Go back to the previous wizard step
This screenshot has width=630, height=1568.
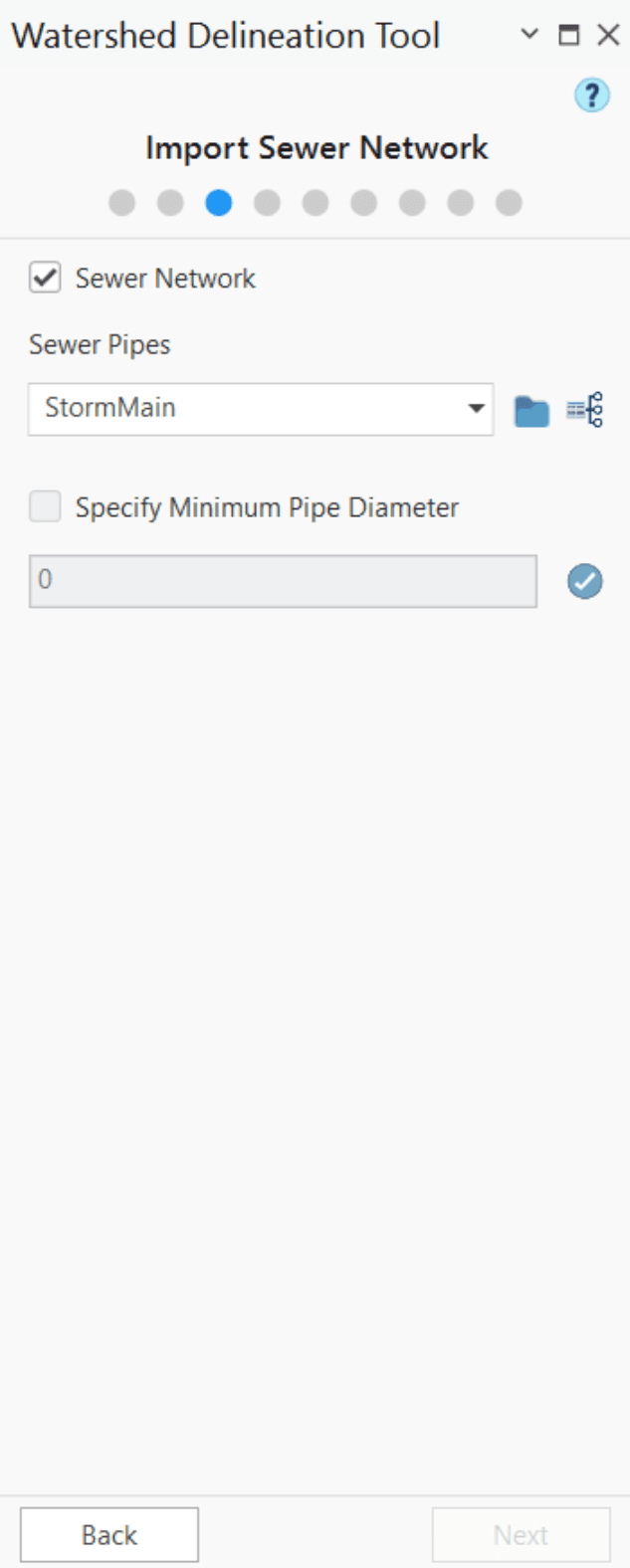point(109,1534)
